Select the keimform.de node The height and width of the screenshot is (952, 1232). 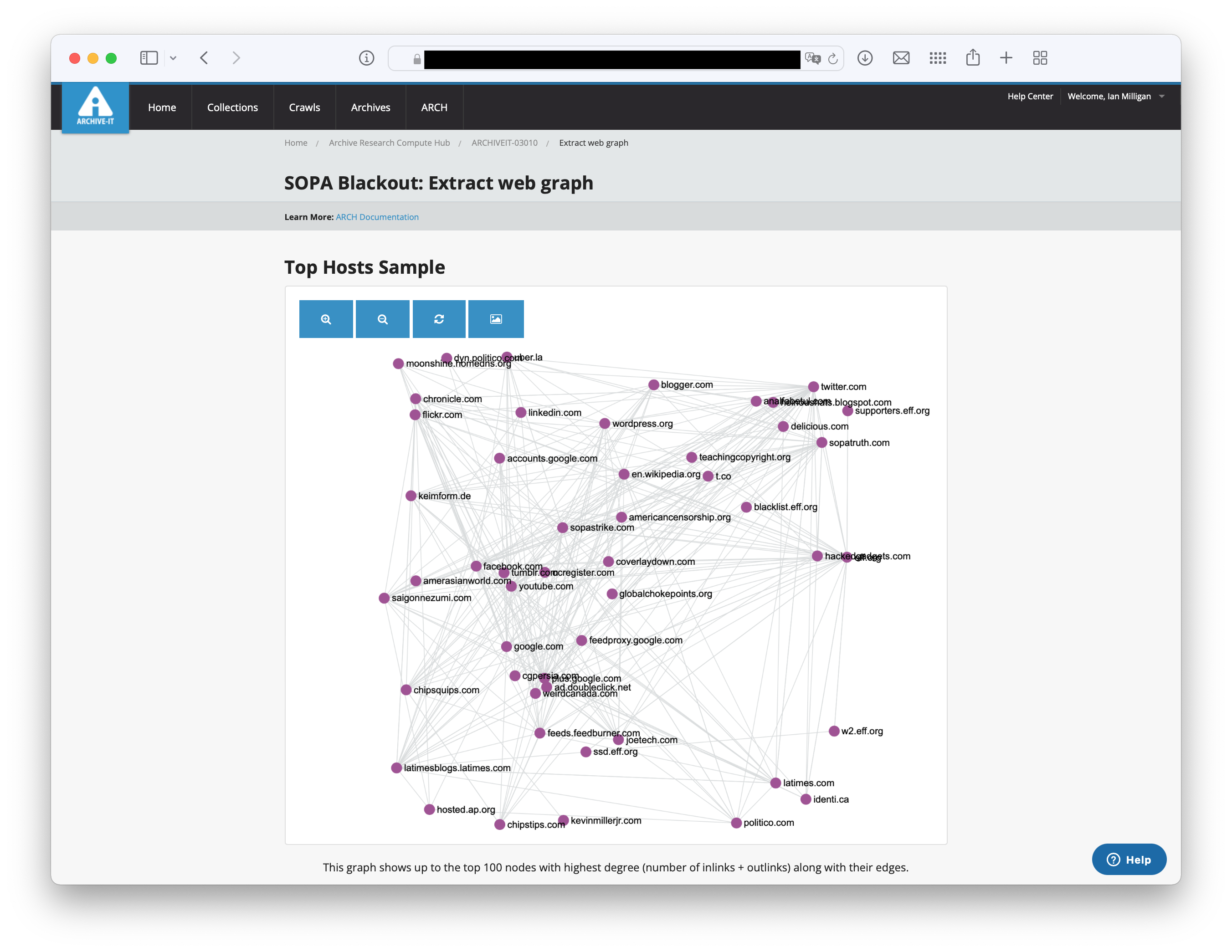click(411, 496)
